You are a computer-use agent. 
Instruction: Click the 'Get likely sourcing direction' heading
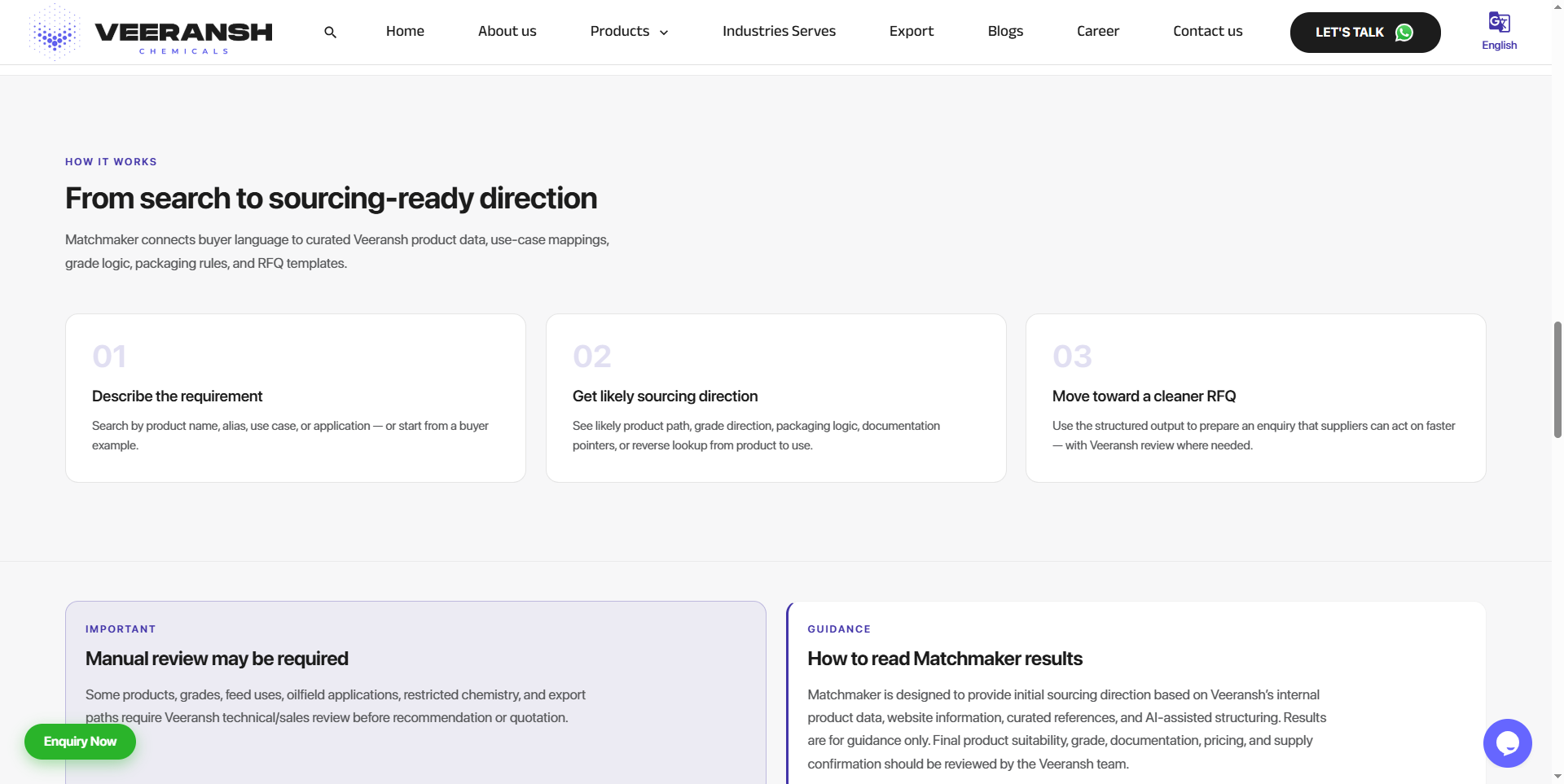[665, 396]
